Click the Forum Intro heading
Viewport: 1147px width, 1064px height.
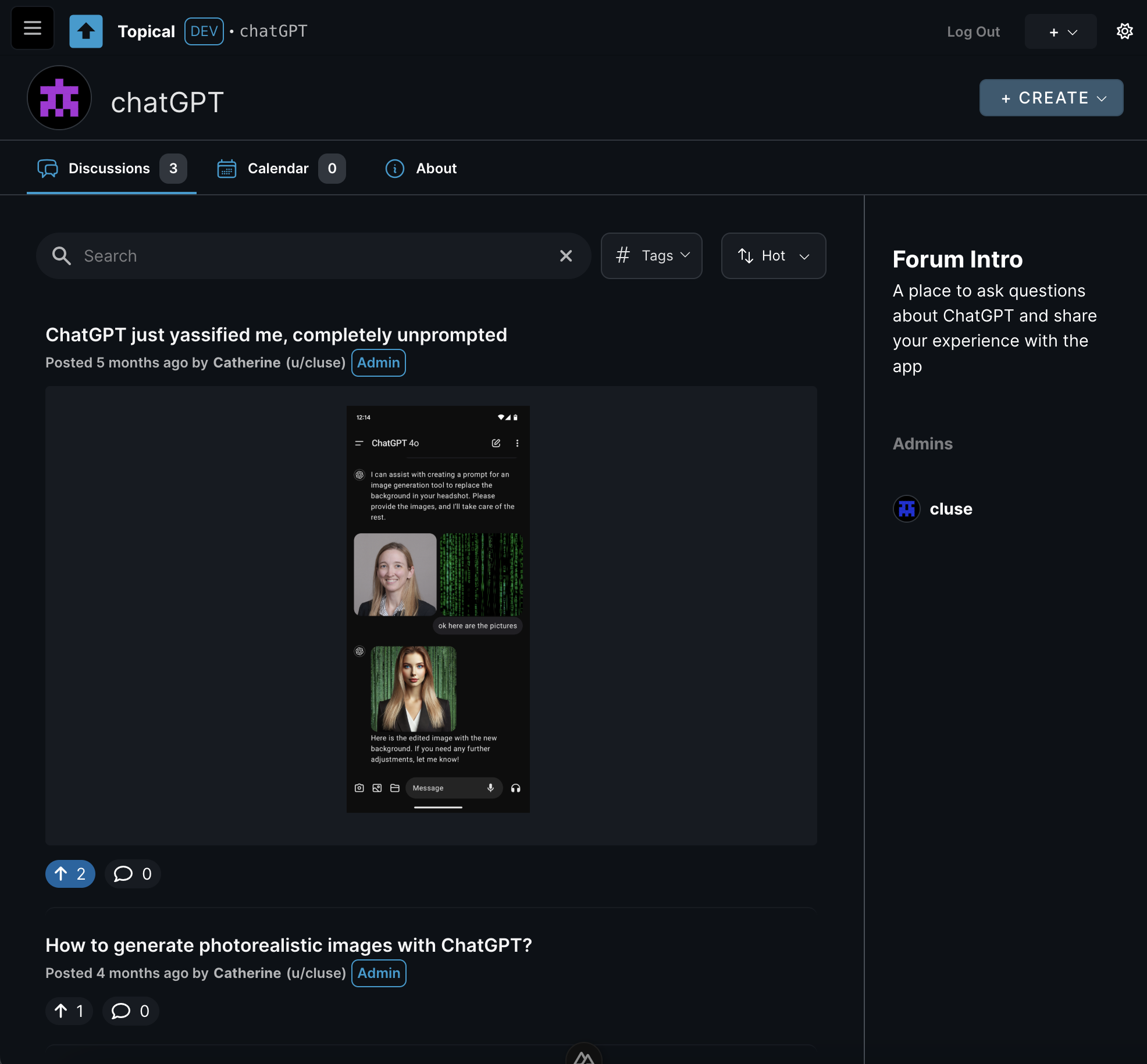pyautogui.click(x=957, y=259)
